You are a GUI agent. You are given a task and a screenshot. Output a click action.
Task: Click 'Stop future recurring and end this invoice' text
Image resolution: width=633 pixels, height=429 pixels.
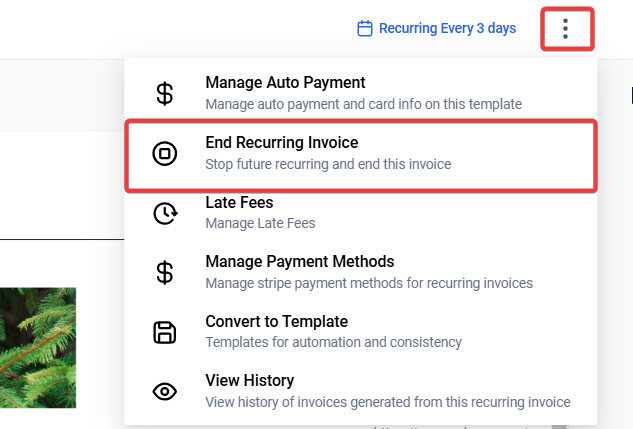(328, 164)
